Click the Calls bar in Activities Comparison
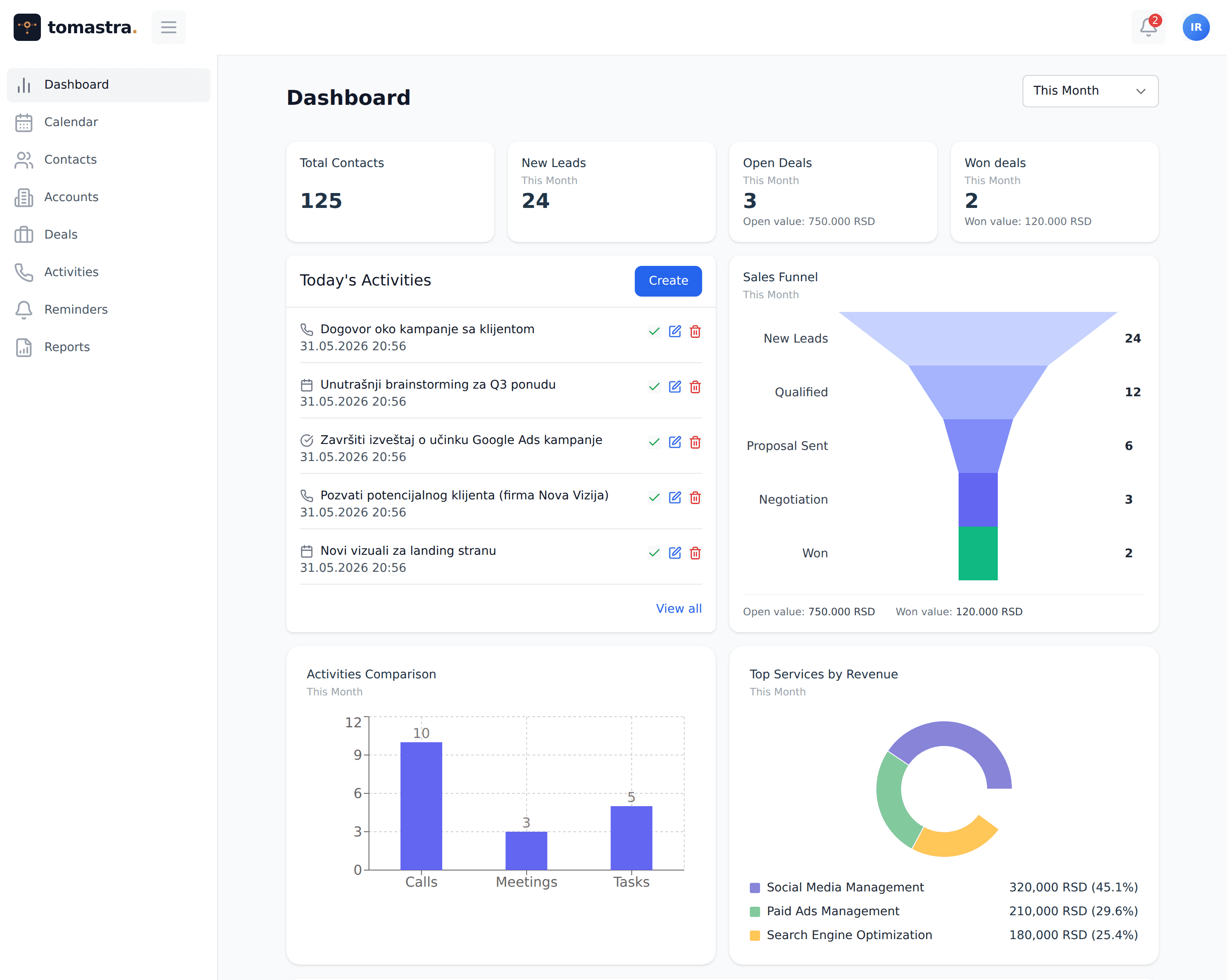 [x=421, y=806]
